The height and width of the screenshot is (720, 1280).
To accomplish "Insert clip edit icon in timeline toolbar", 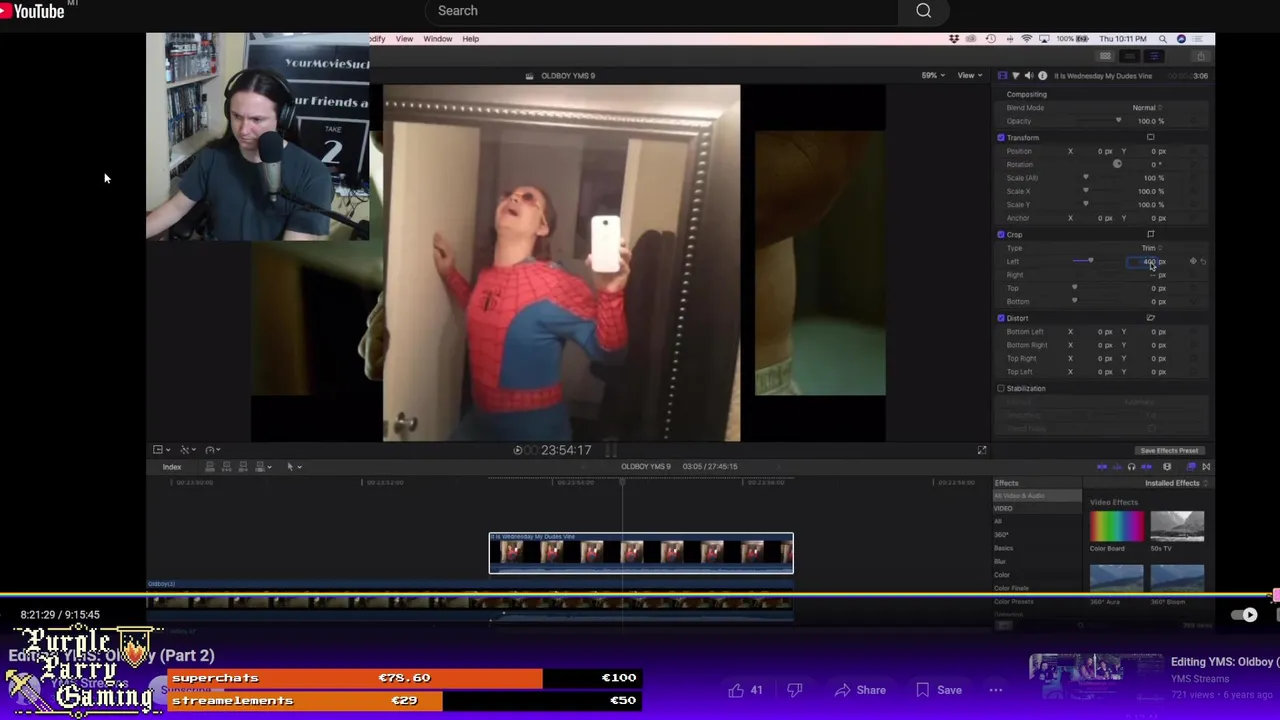I will [x=227, y=467].
